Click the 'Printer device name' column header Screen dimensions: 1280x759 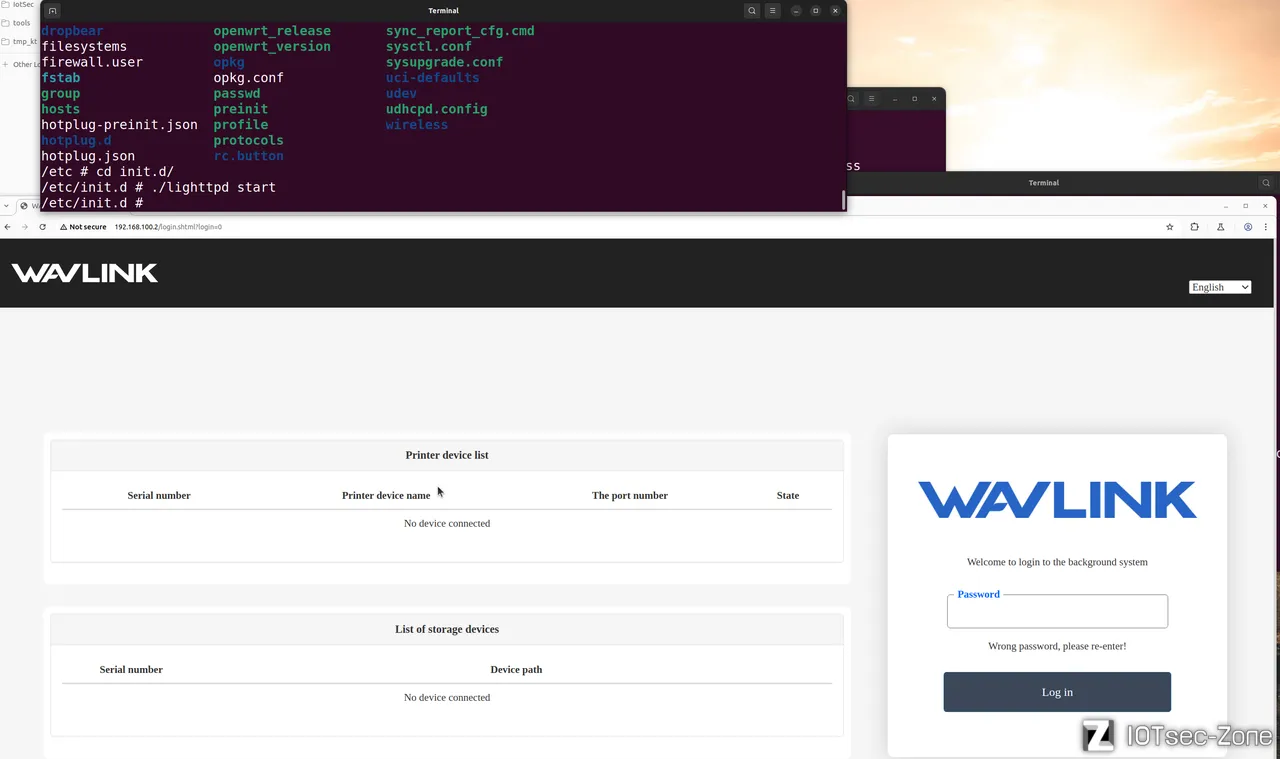[x=386, y=495]
